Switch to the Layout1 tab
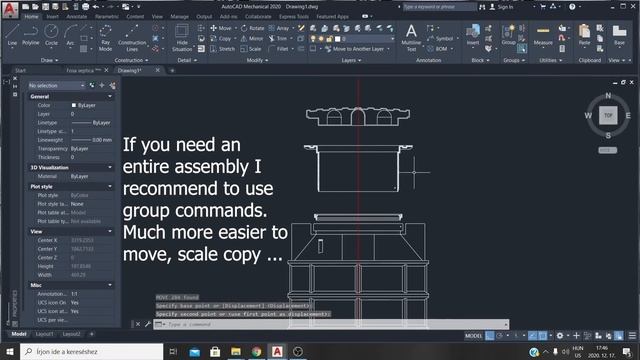This screenshot has width=640, height=360. 44,334
